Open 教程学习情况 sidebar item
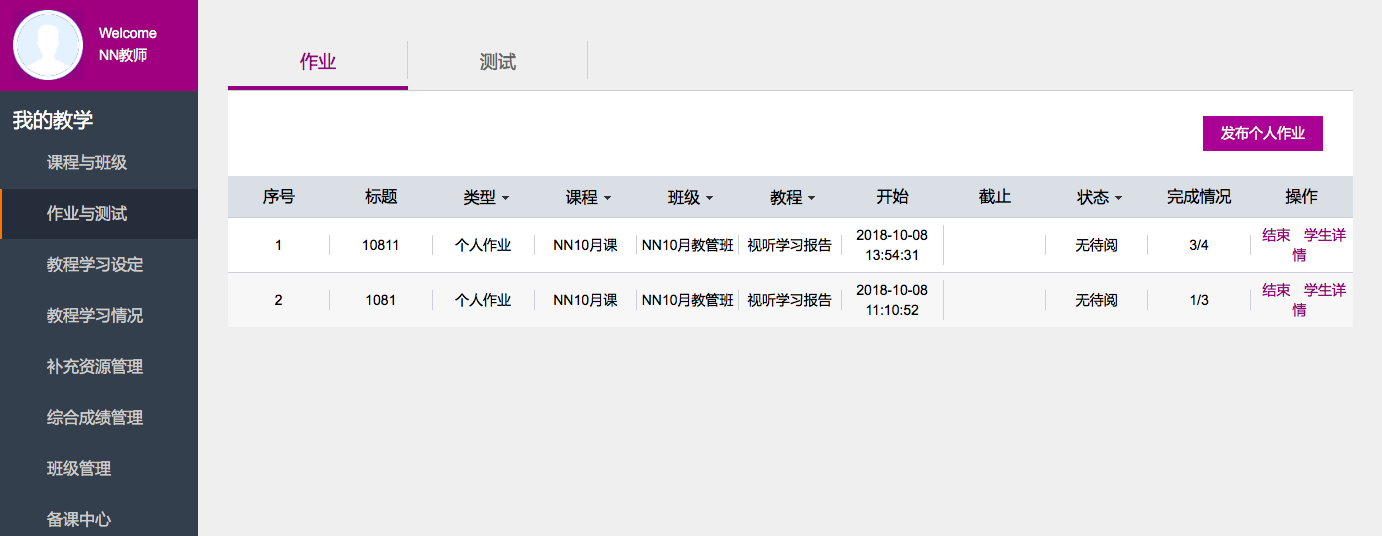This screenshot has width=1382, height=536. point(95,316)
